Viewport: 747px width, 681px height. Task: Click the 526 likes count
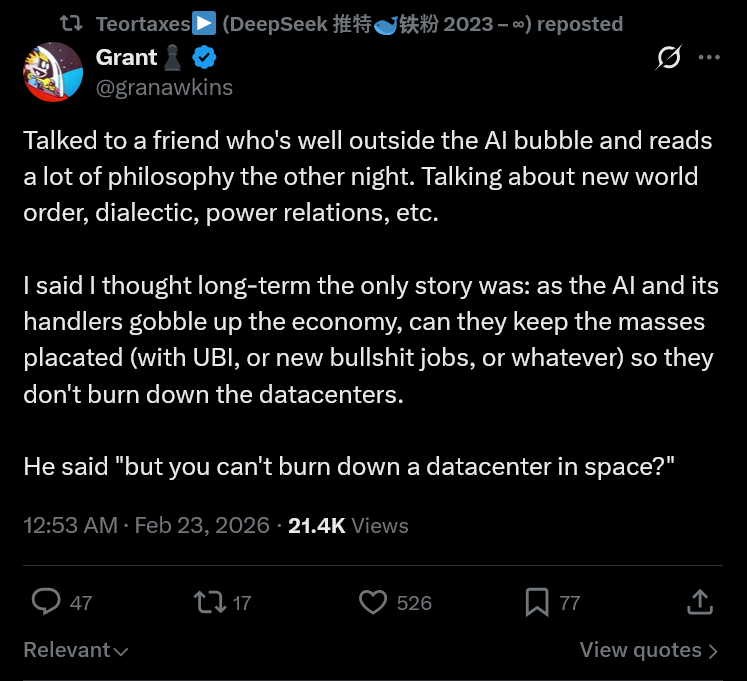click(414, 602)
